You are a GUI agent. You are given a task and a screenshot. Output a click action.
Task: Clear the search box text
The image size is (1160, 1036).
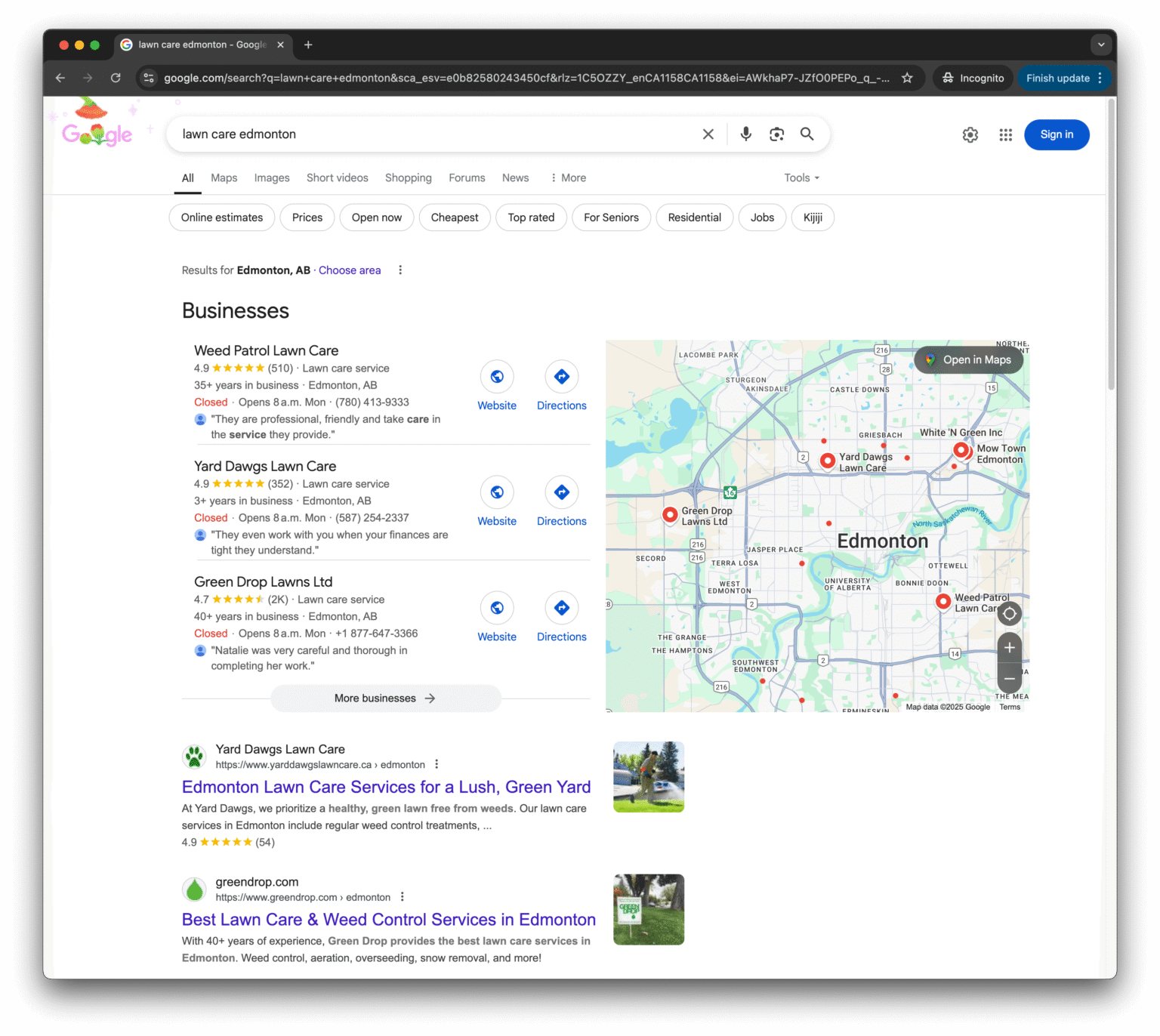coord(708,134)
